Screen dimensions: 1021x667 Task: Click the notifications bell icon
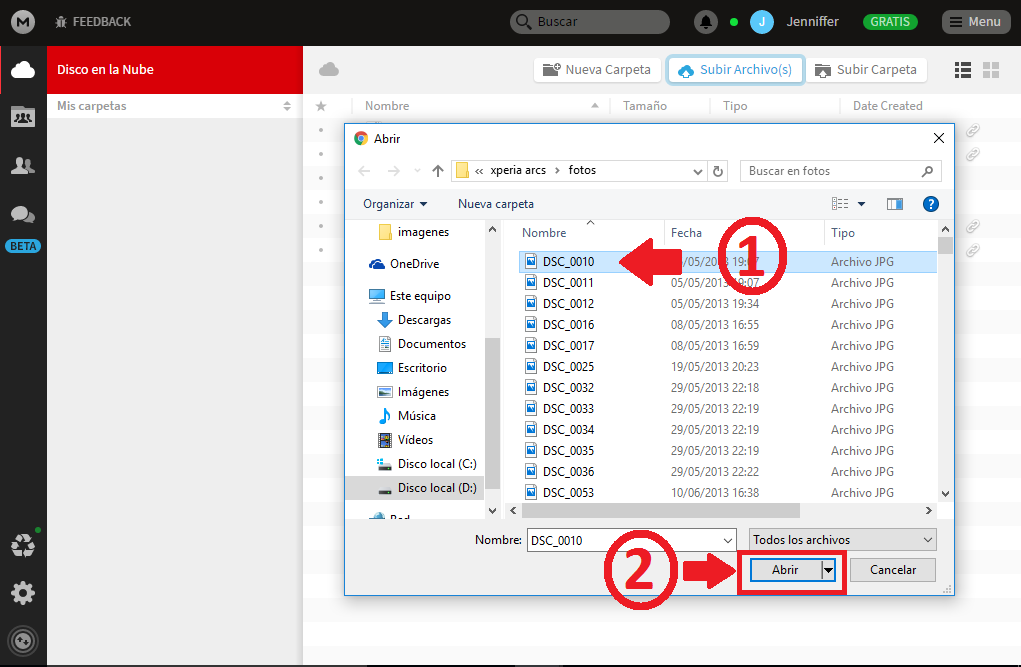point(705,21)
